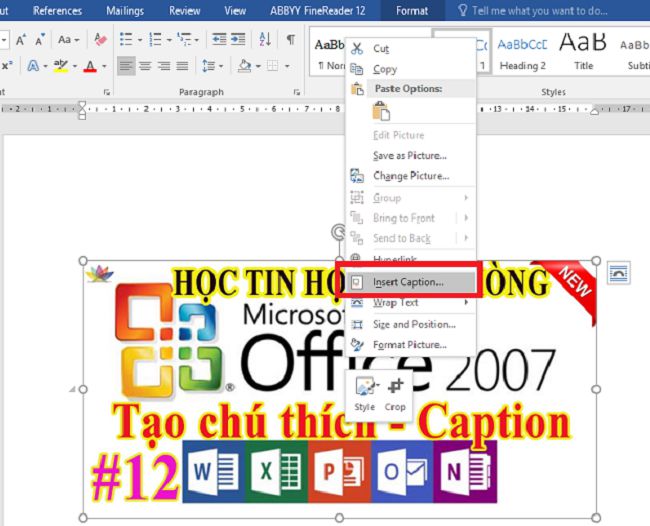650x526 pixels.
Task: Choose Copy from the context menu
Action: tap(410, 69)
